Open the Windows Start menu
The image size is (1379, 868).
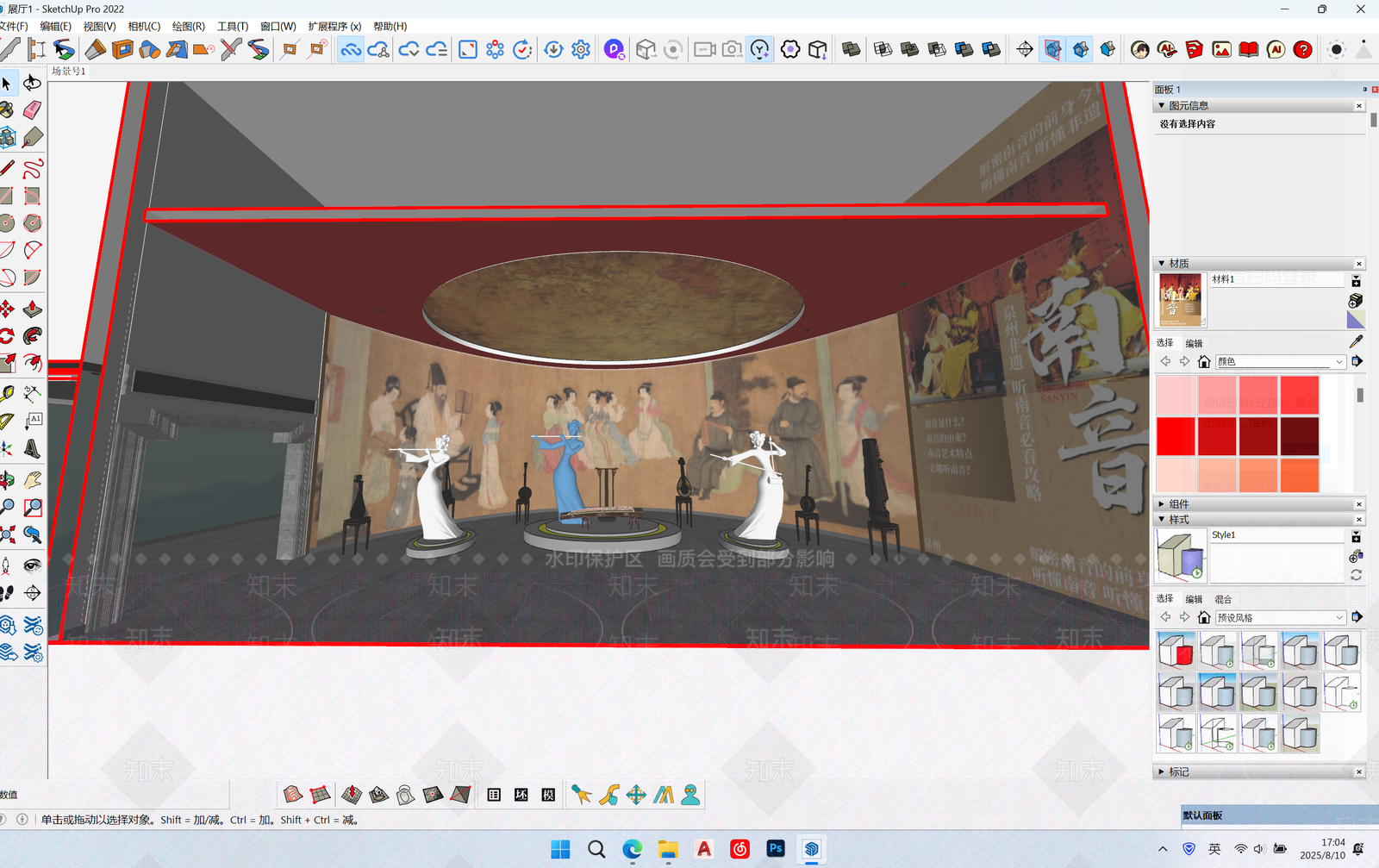560,849
